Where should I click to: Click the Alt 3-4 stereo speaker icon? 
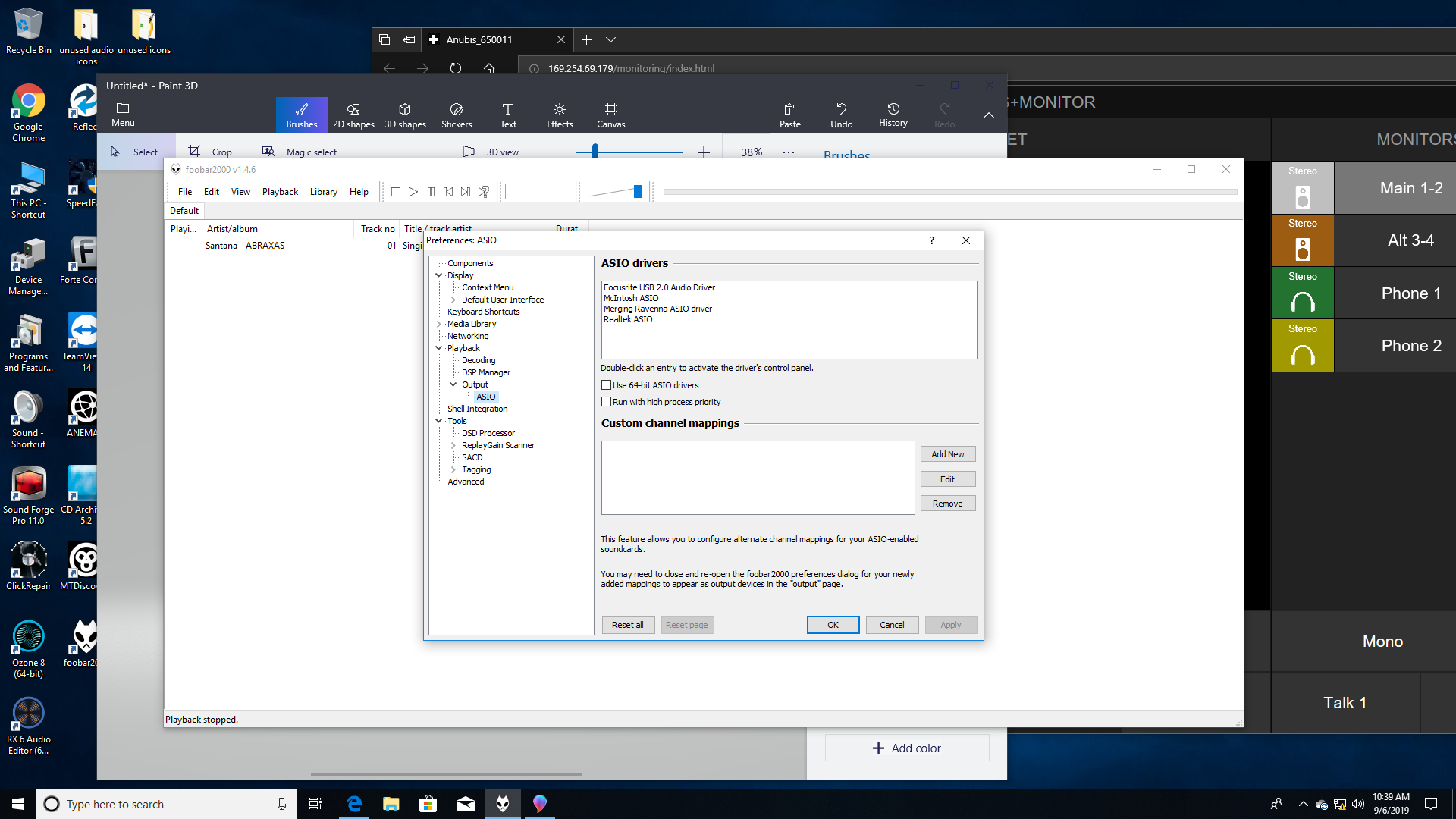[1302, 248]
